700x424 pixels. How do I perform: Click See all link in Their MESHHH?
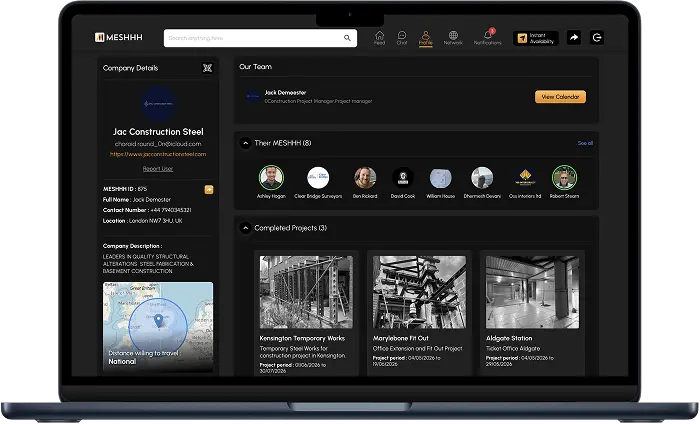585,143
